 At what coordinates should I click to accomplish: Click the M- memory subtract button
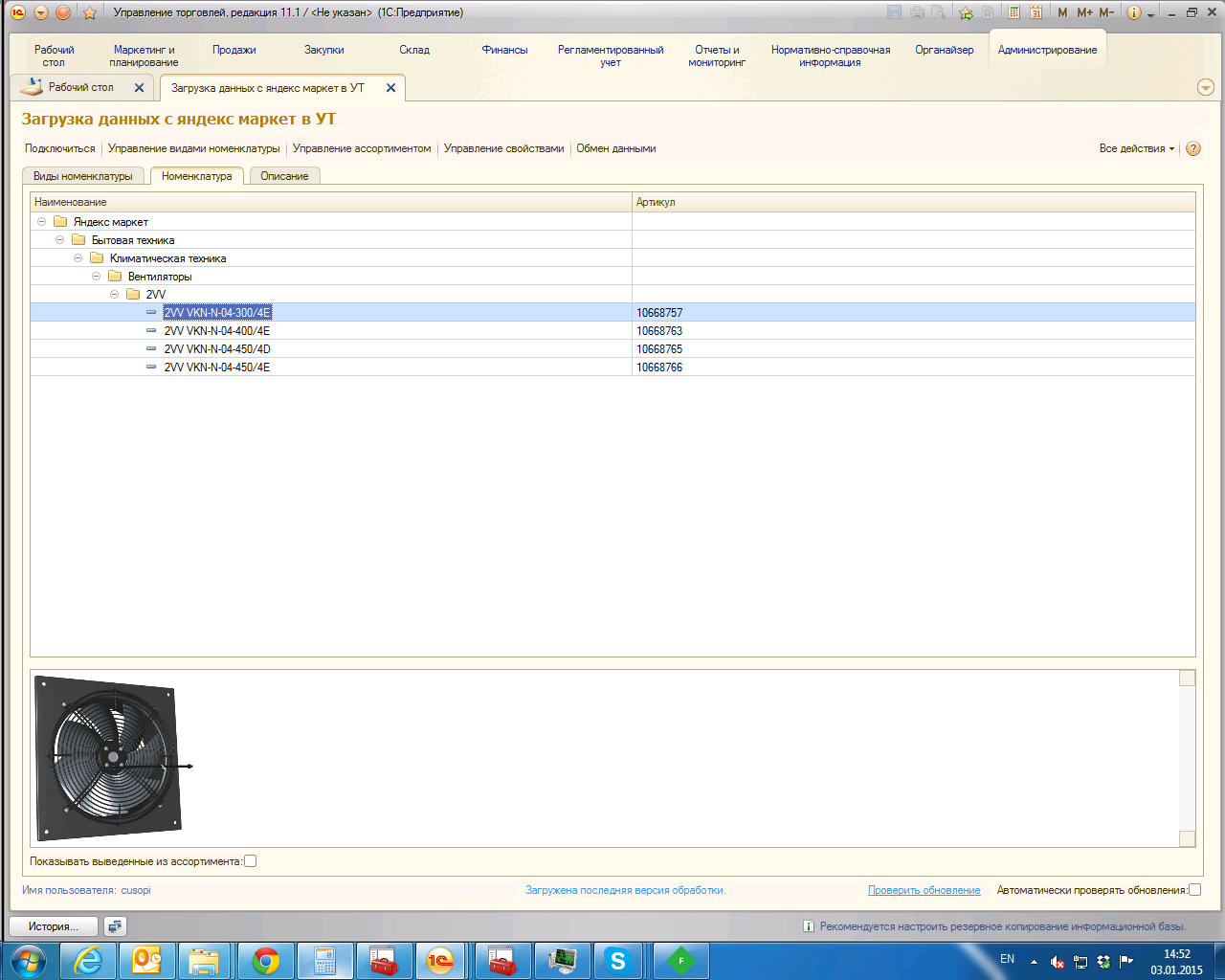point(1106,12)
